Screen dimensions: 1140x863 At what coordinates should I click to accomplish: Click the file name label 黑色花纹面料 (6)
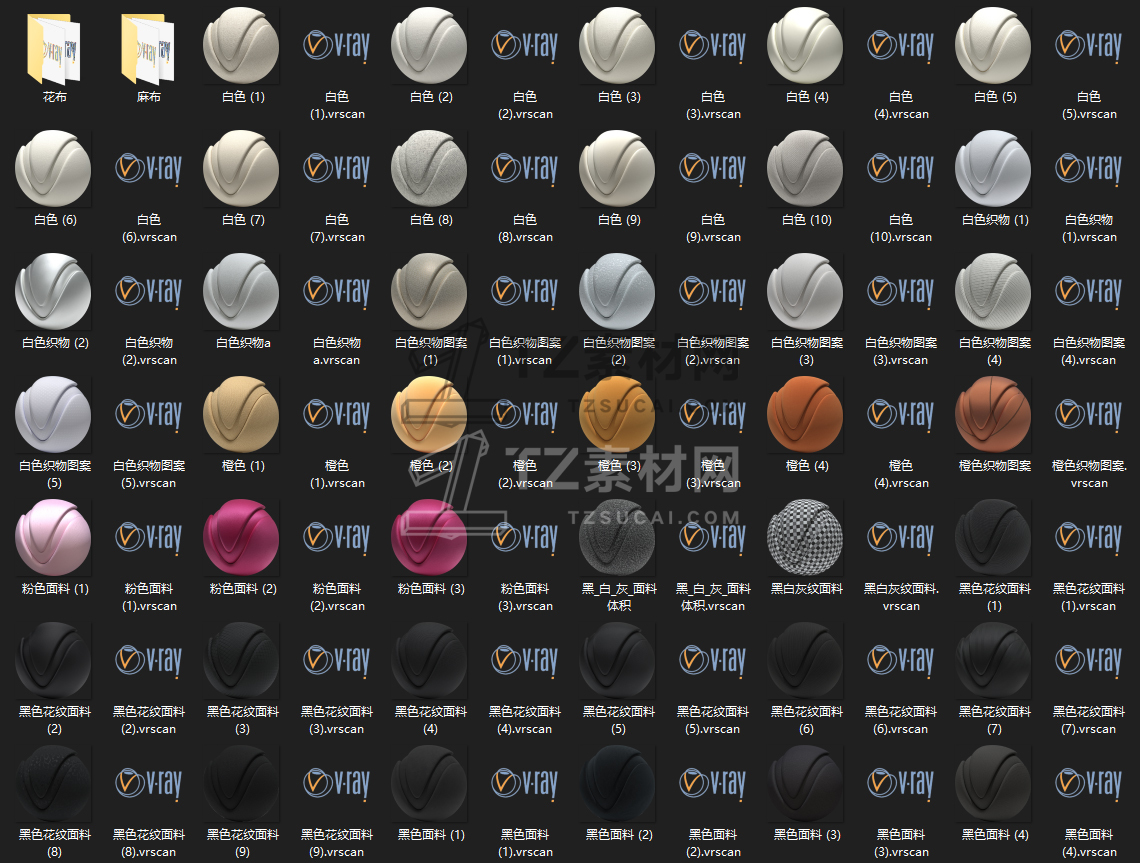coord(806,720)
